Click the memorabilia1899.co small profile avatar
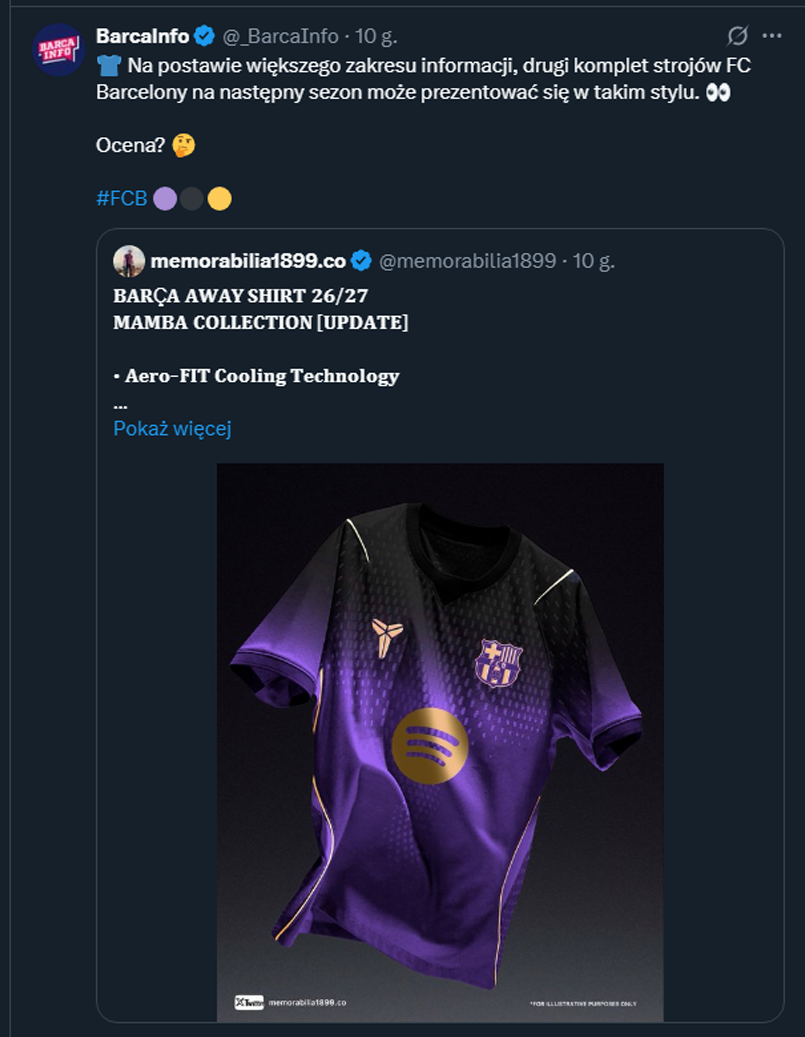 pos(129,262)
